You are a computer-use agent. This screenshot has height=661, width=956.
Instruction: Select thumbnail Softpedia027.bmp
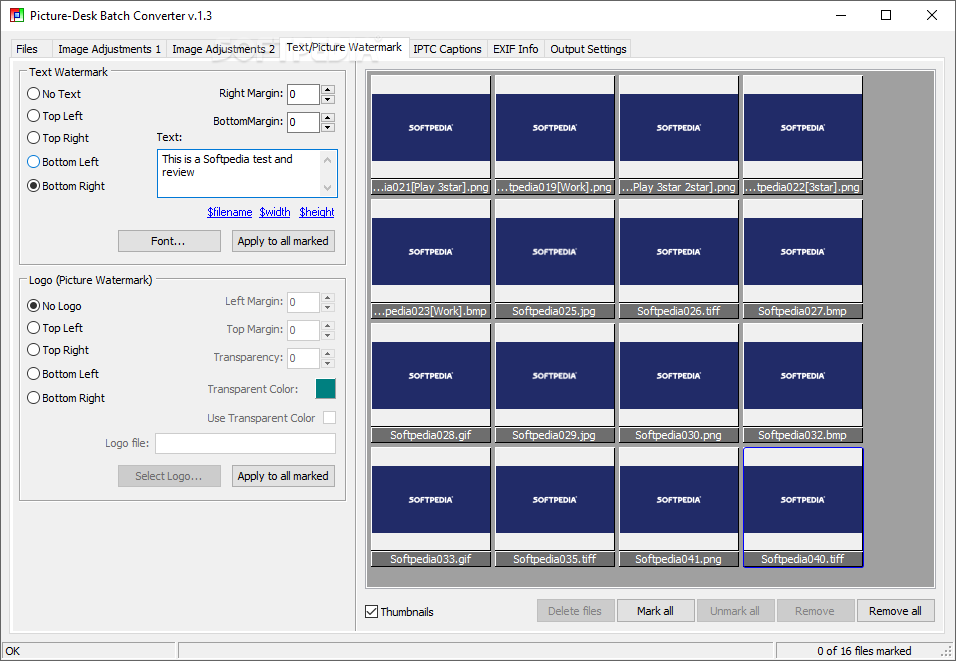click(802, 259)
